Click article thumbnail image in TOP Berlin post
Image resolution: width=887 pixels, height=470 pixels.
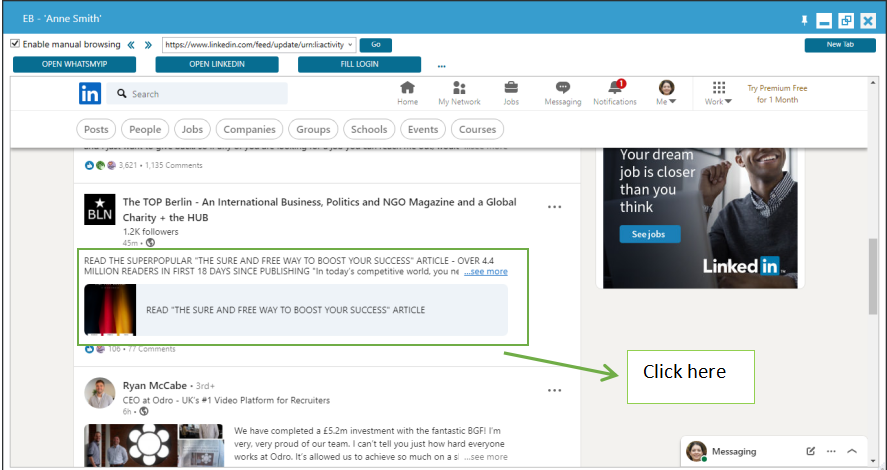pyautogui.click(x=110, y=310)
